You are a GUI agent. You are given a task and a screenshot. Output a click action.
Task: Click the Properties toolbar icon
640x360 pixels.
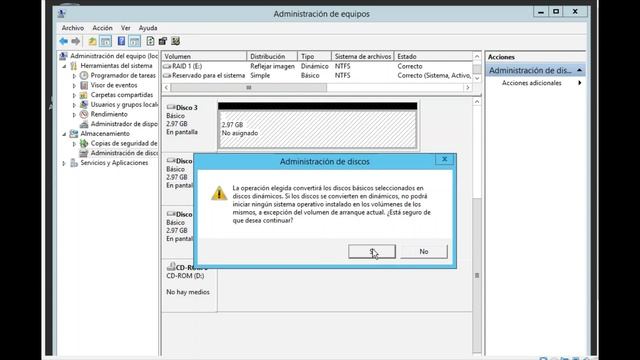coord(163,41)
